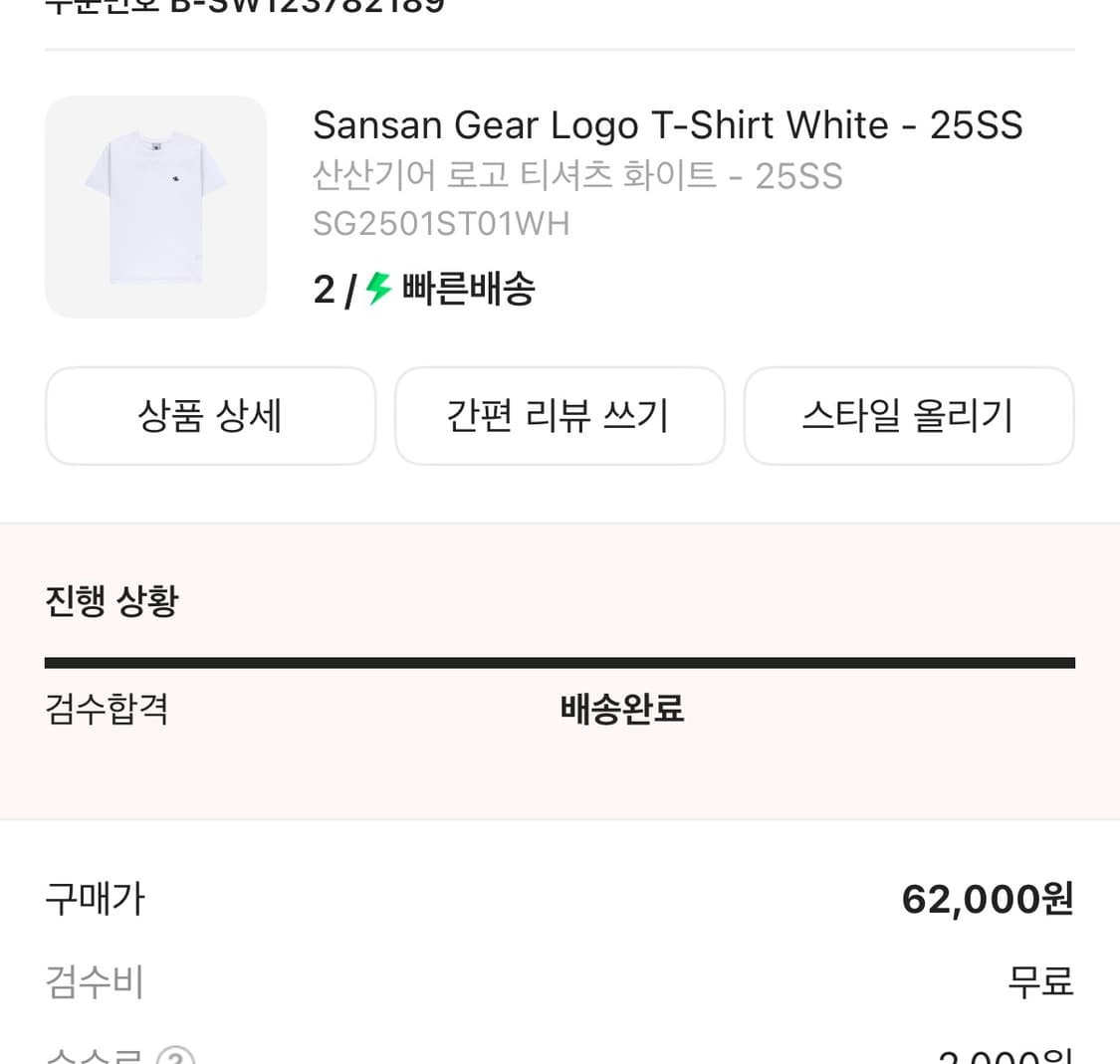Screen dimensions: 1120x1064
Task: Click the green lightning bolt fast-delivery icon
Action: click(379, 290)
